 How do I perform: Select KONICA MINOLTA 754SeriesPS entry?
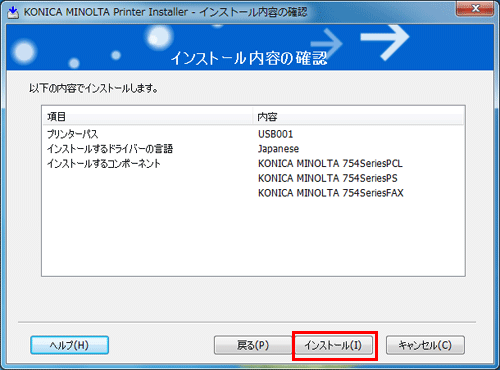tap(328, 178)
